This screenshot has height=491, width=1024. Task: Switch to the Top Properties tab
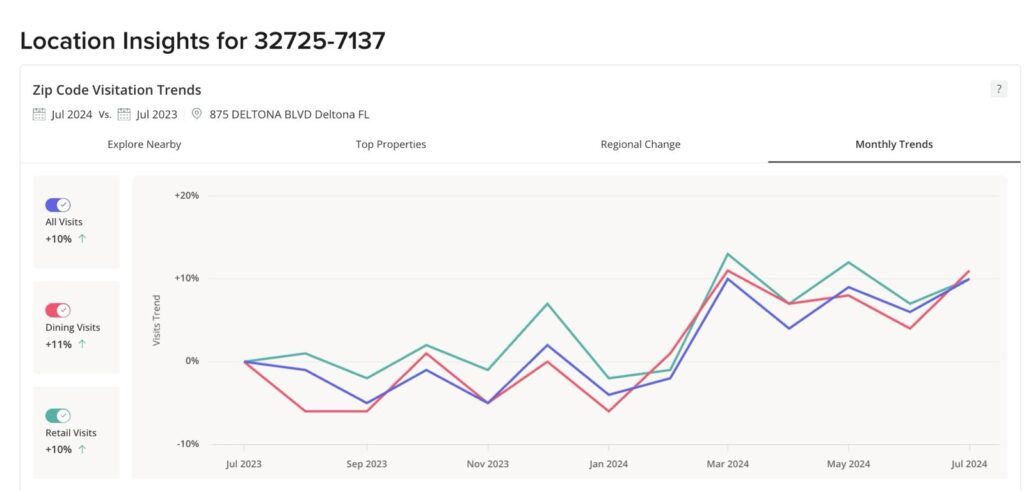[391, 144]
